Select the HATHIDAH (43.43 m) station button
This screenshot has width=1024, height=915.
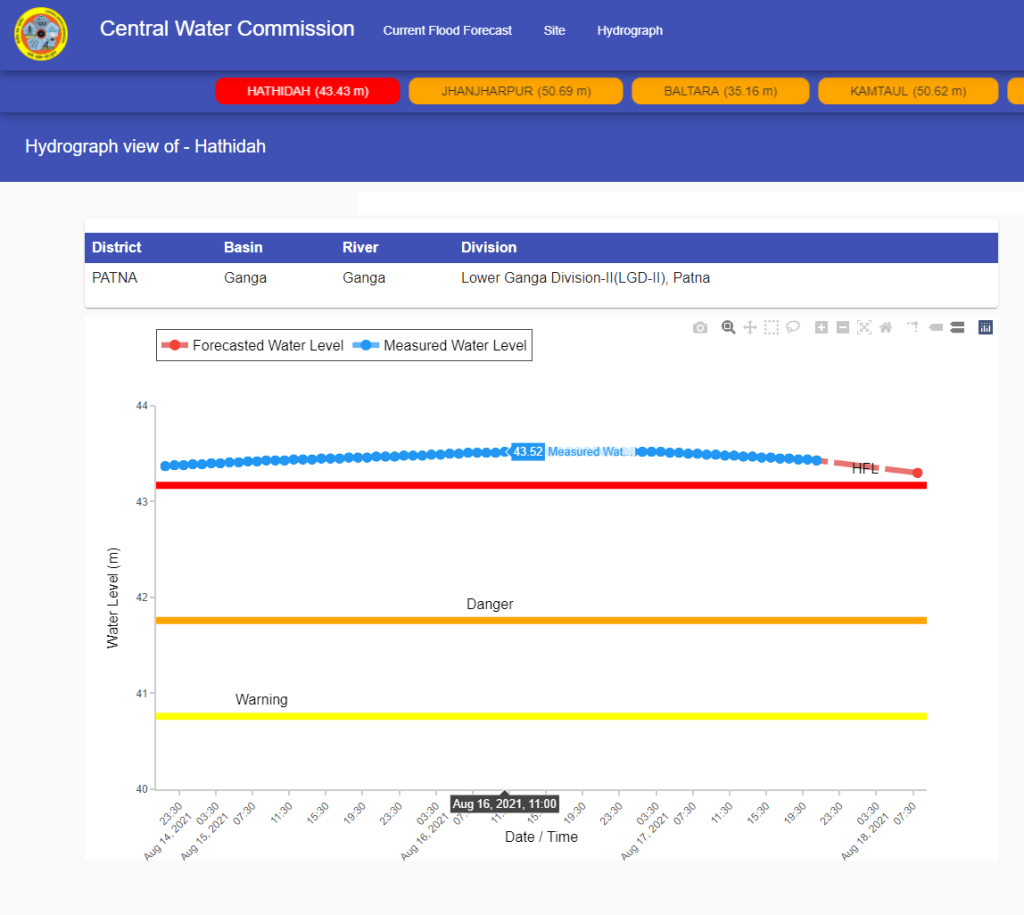tap(308, 91)
